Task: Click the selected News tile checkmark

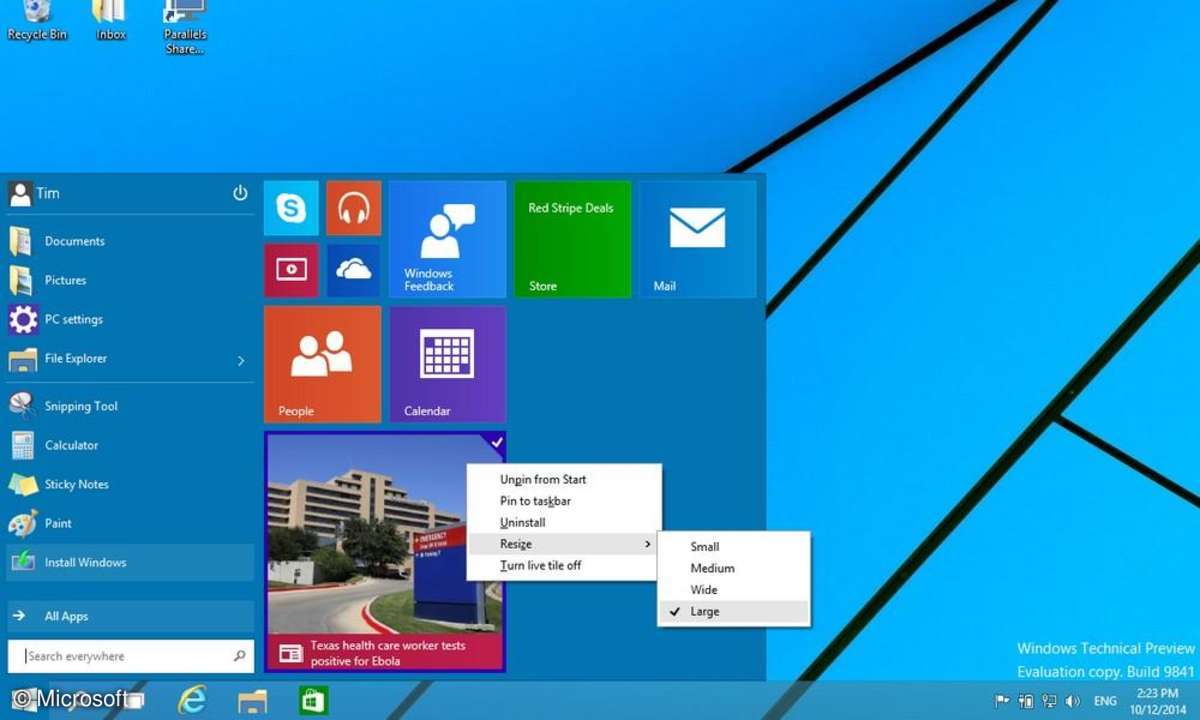Action: pyautogui.click(x=496, y=442)
